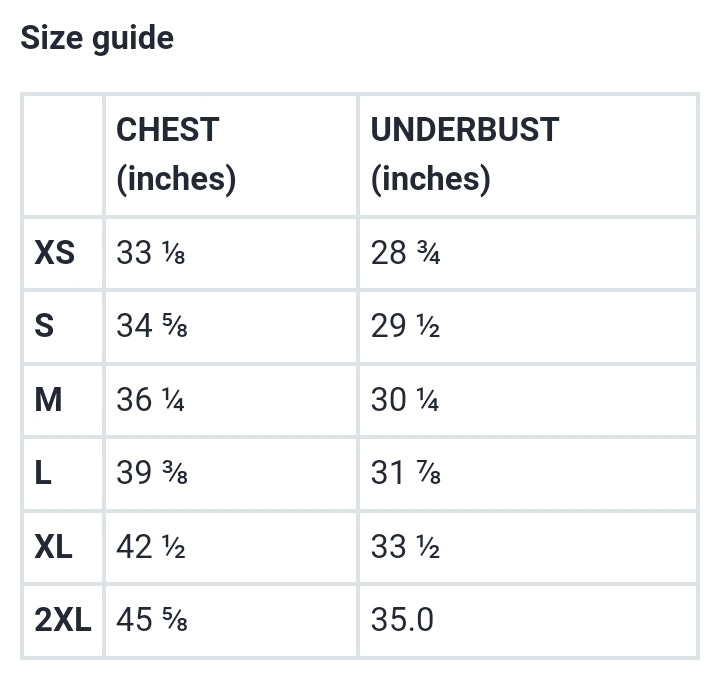The height and width of the screenshot is (679, 719).
Task: Select 2XL underbust value 35.0
Action: coord(402,619)
